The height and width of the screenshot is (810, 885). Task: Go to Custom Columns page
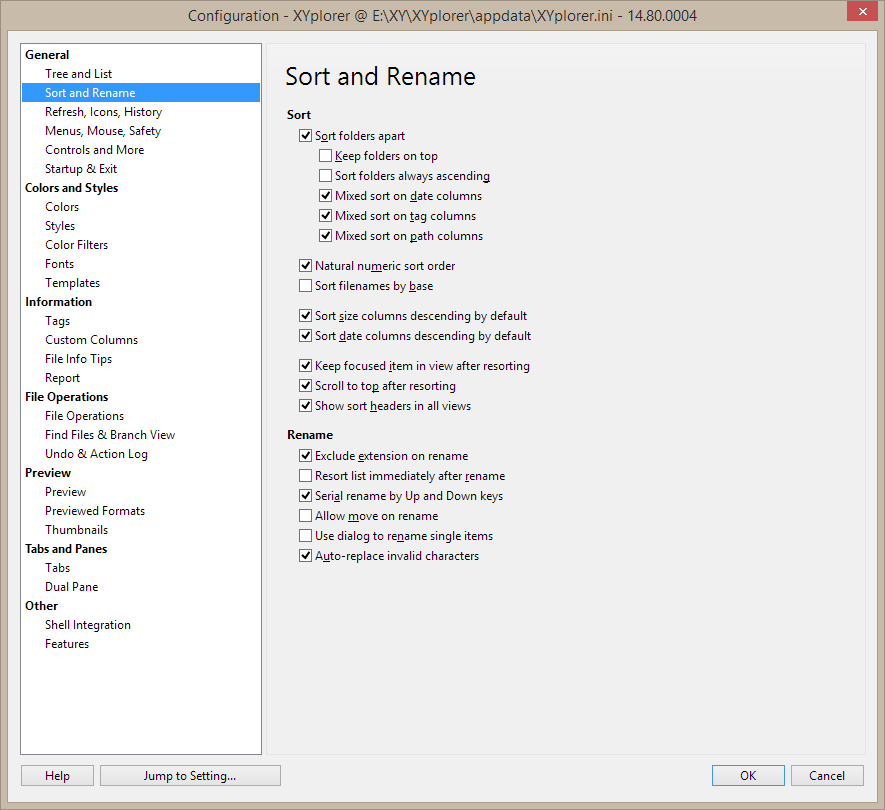coord(91,340)
